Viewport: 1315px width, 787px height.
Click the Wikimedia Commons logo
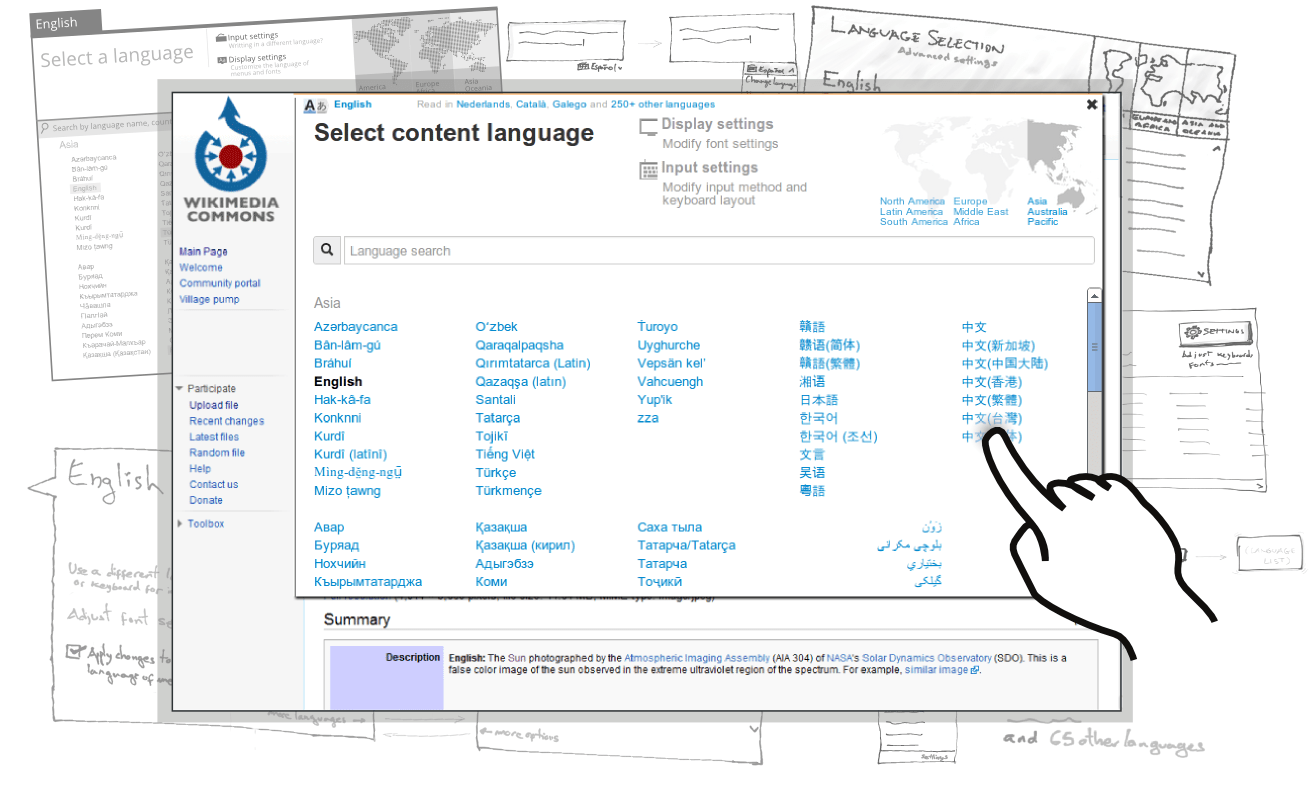tap(231, 160)
